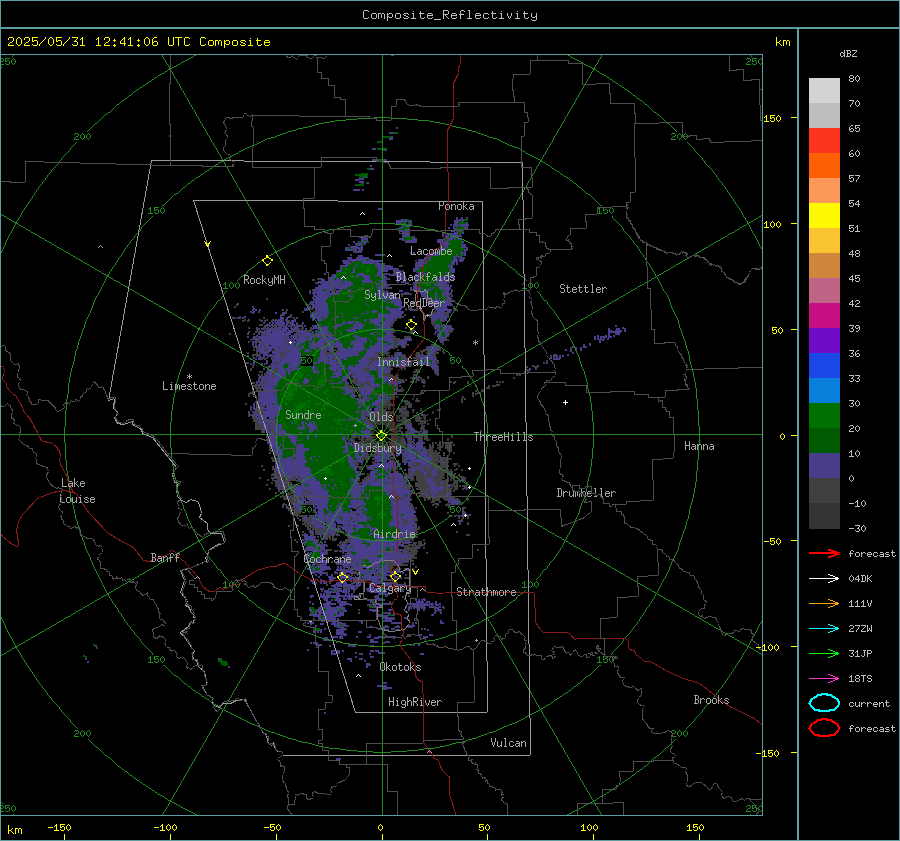
Task: Click the dBZ legend heading
Action: (848, 53)
